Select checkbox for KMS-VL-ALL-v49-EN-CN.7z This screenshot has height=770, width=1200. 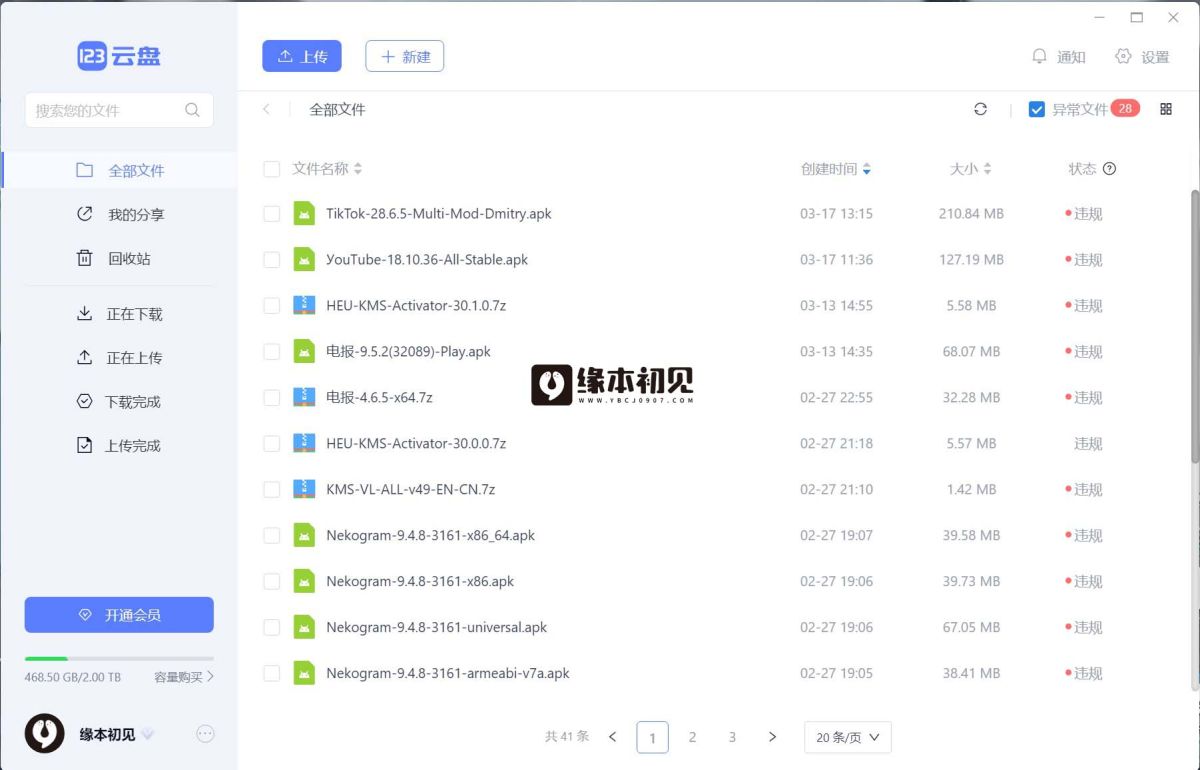point(271,489)
